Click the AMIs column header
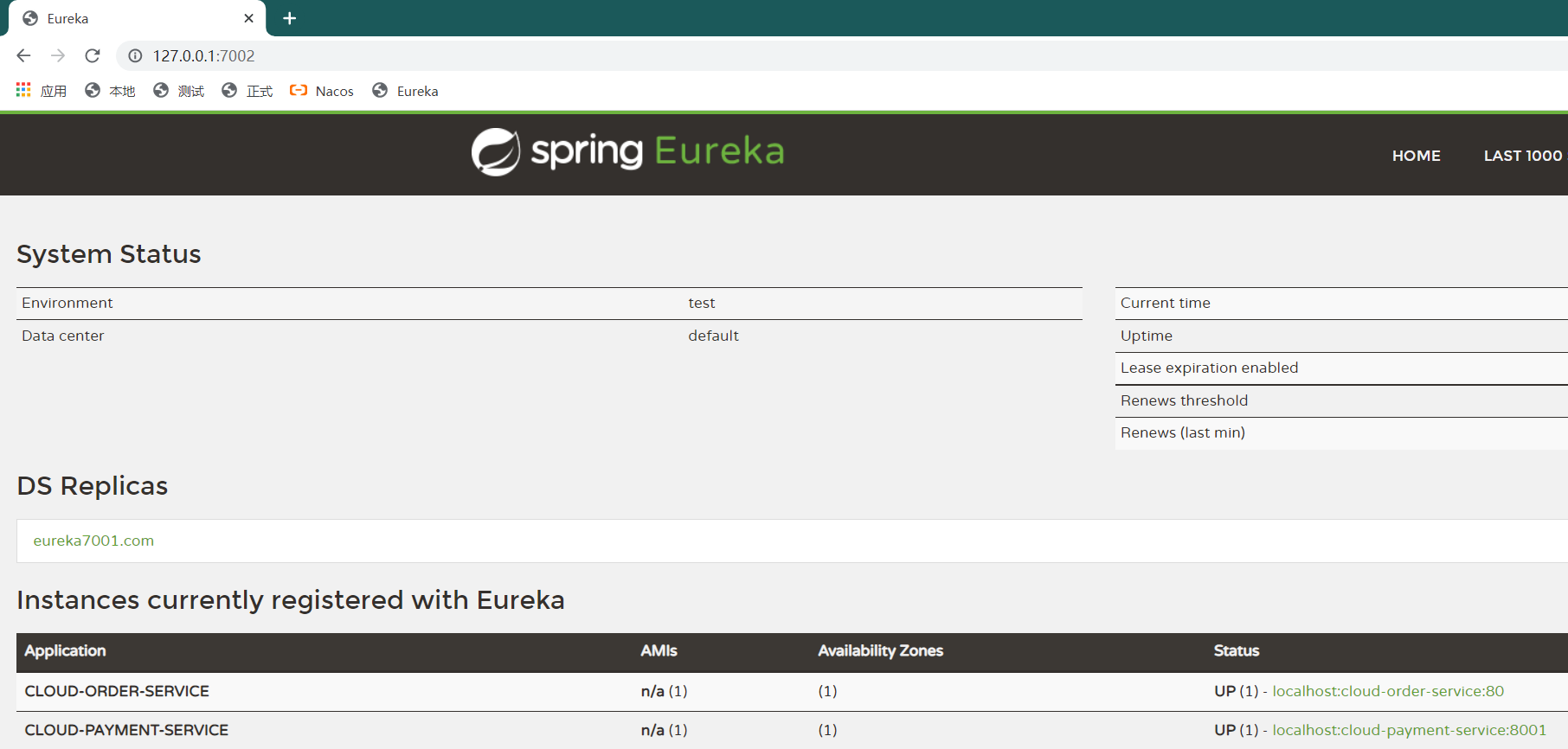 click(x=659, y=650)
